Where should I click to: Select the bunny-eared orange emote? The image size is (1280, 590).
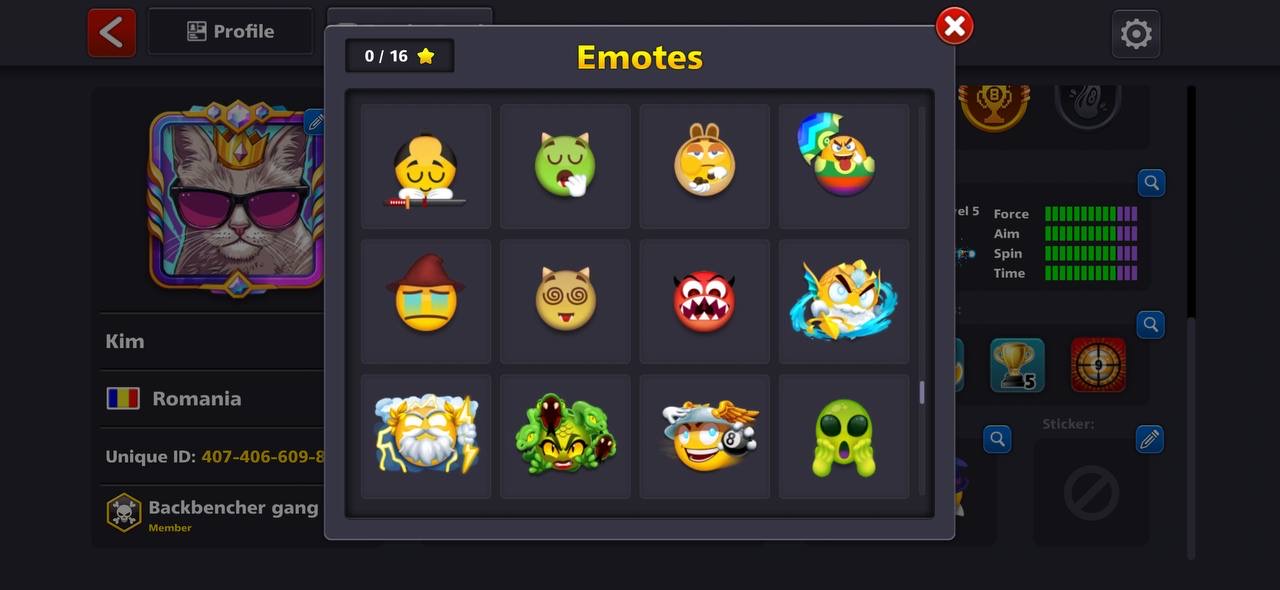pos(704,167)
